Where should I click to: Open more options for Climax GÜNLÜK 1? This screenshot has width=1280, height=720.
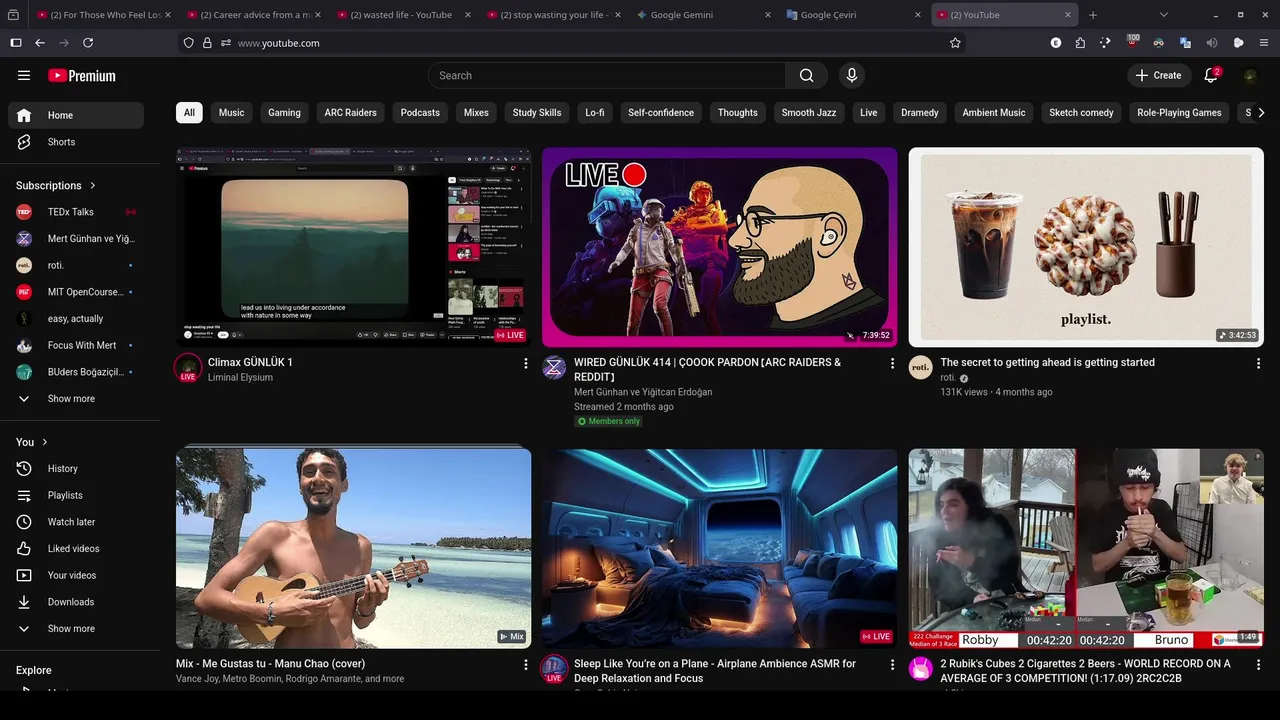(526, 363)
